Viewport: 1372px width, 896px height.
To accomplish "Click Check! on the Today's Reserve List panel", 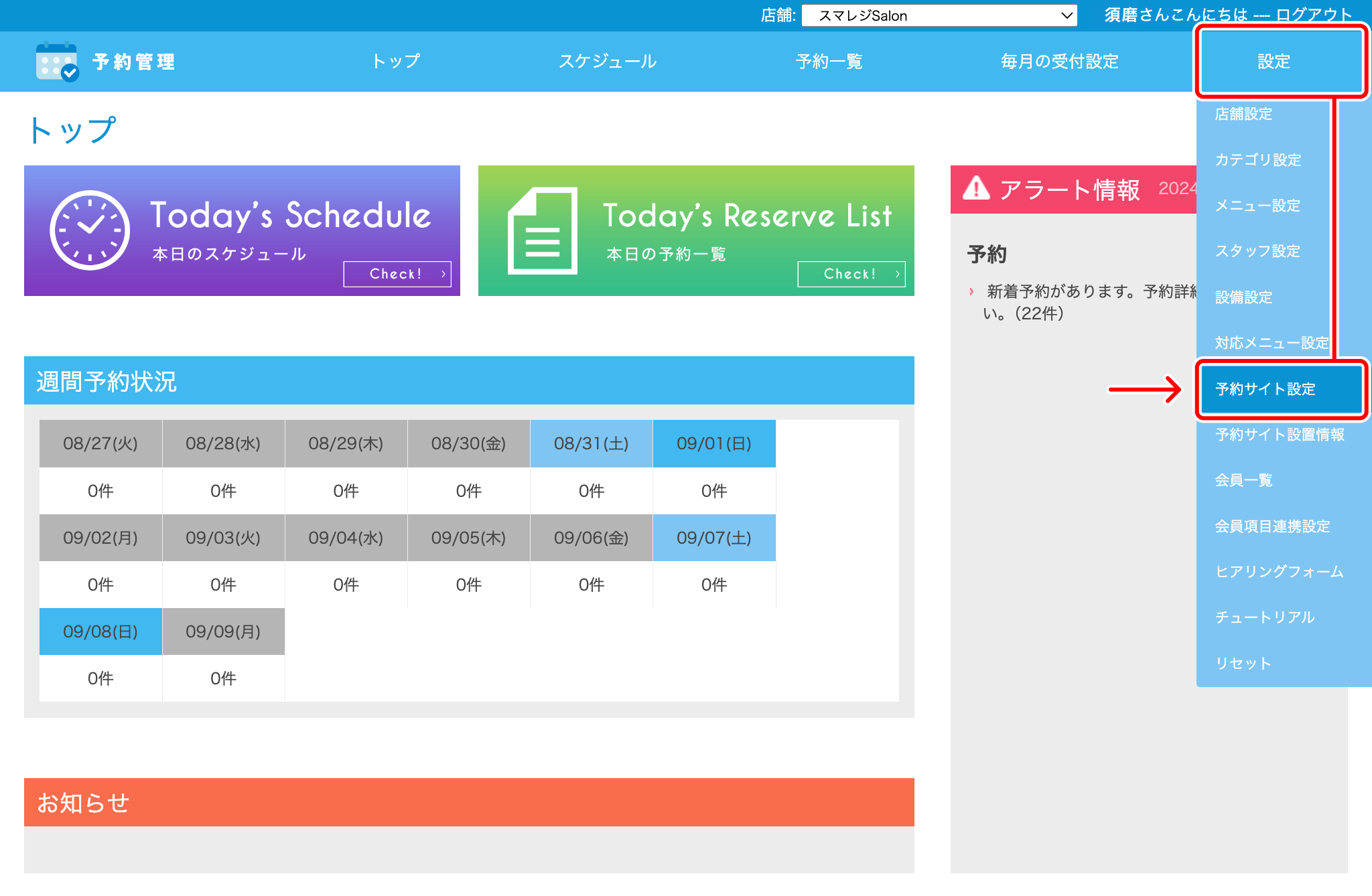I will point(851,273).
